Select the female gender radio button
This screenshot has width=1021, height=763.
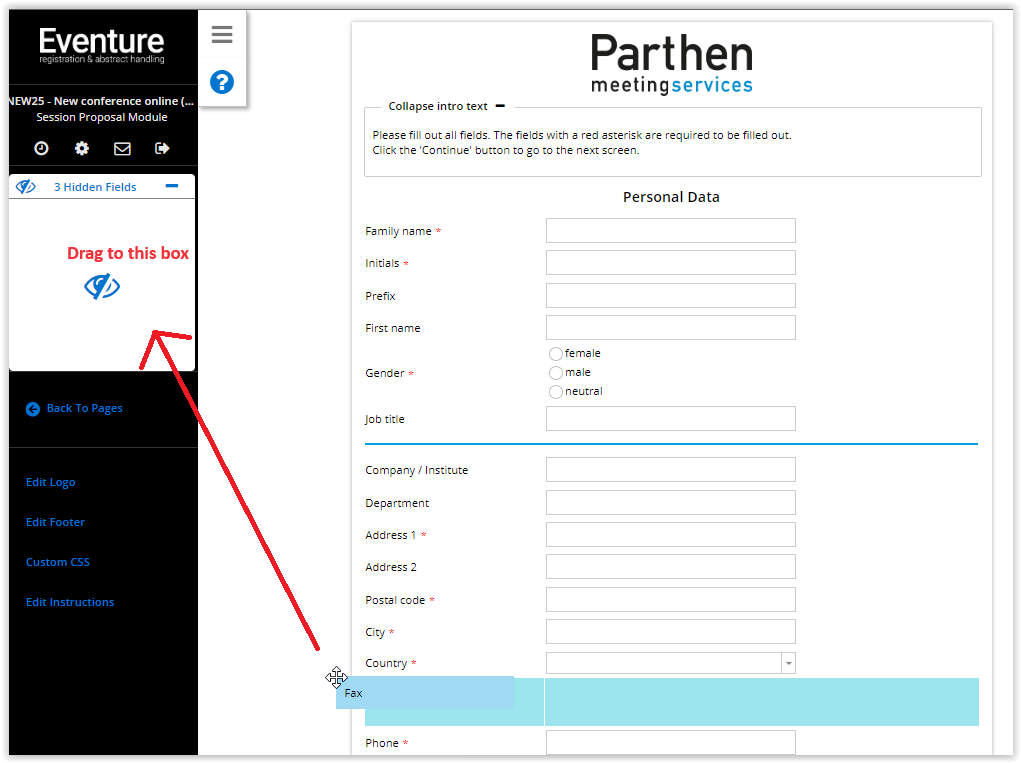point(556,354)
